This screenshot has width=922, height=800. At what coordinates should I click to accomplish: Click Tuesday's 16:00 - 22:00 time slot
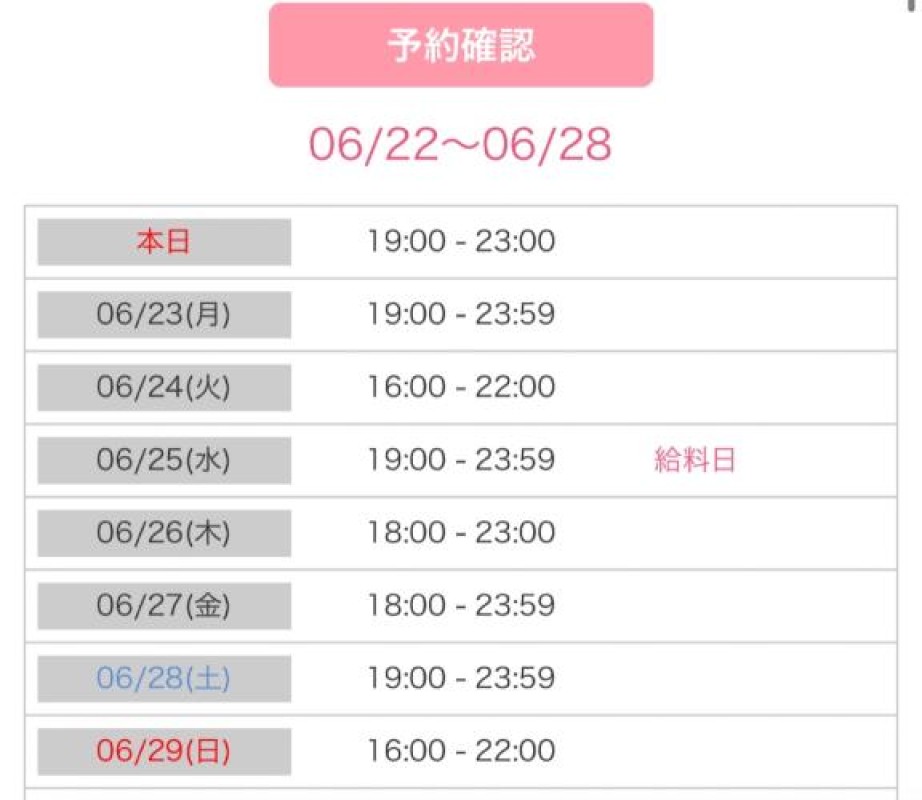click(462, 387)
